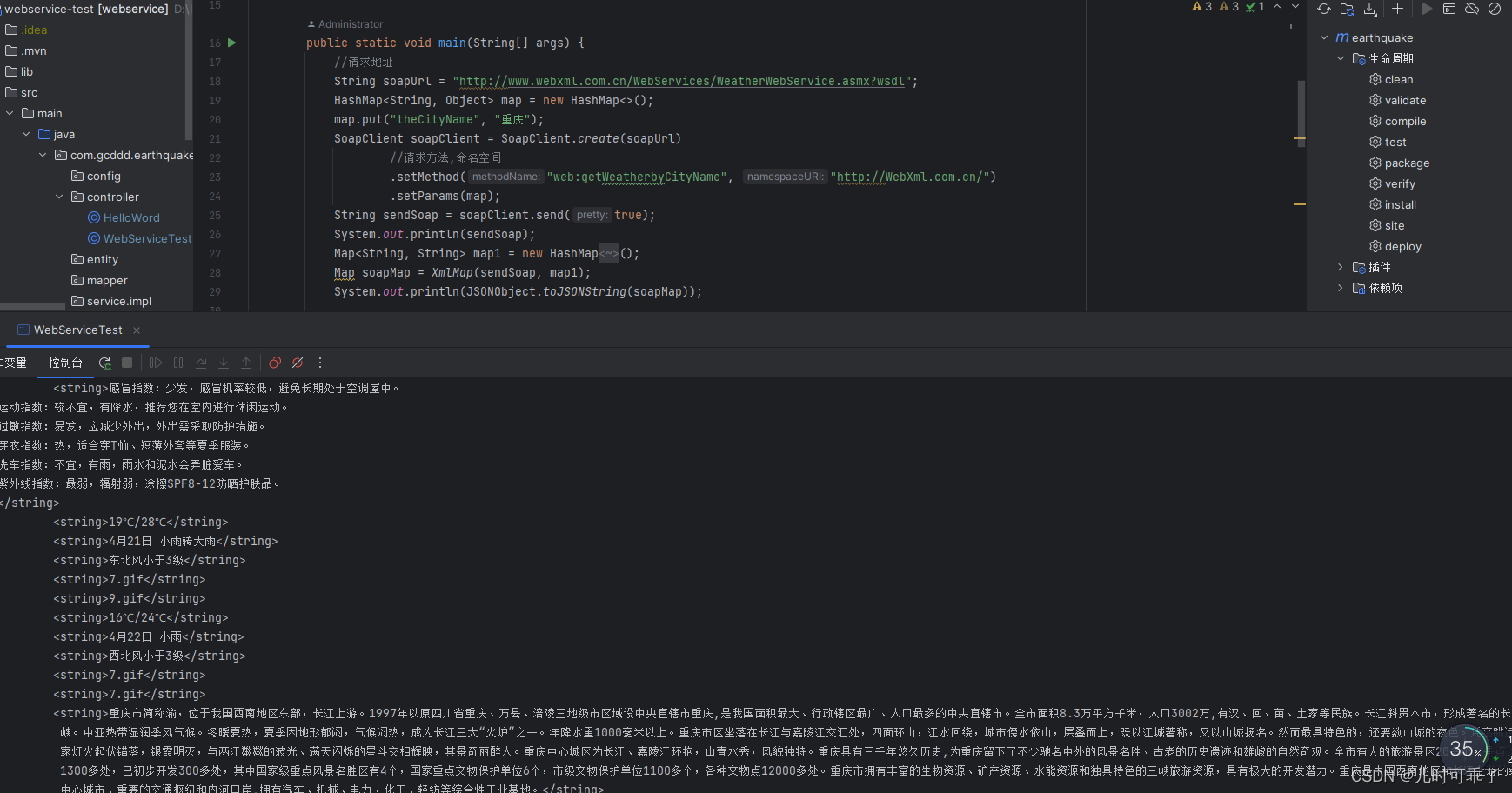Switch to the 控制台 console tab
Screen dimensions: 1512x793
65,363
